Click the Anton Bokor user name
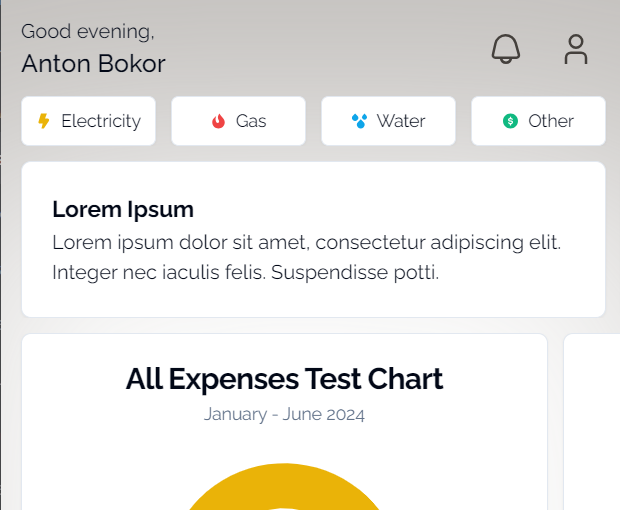Viewport: 620px width, 510px height. 93,64
